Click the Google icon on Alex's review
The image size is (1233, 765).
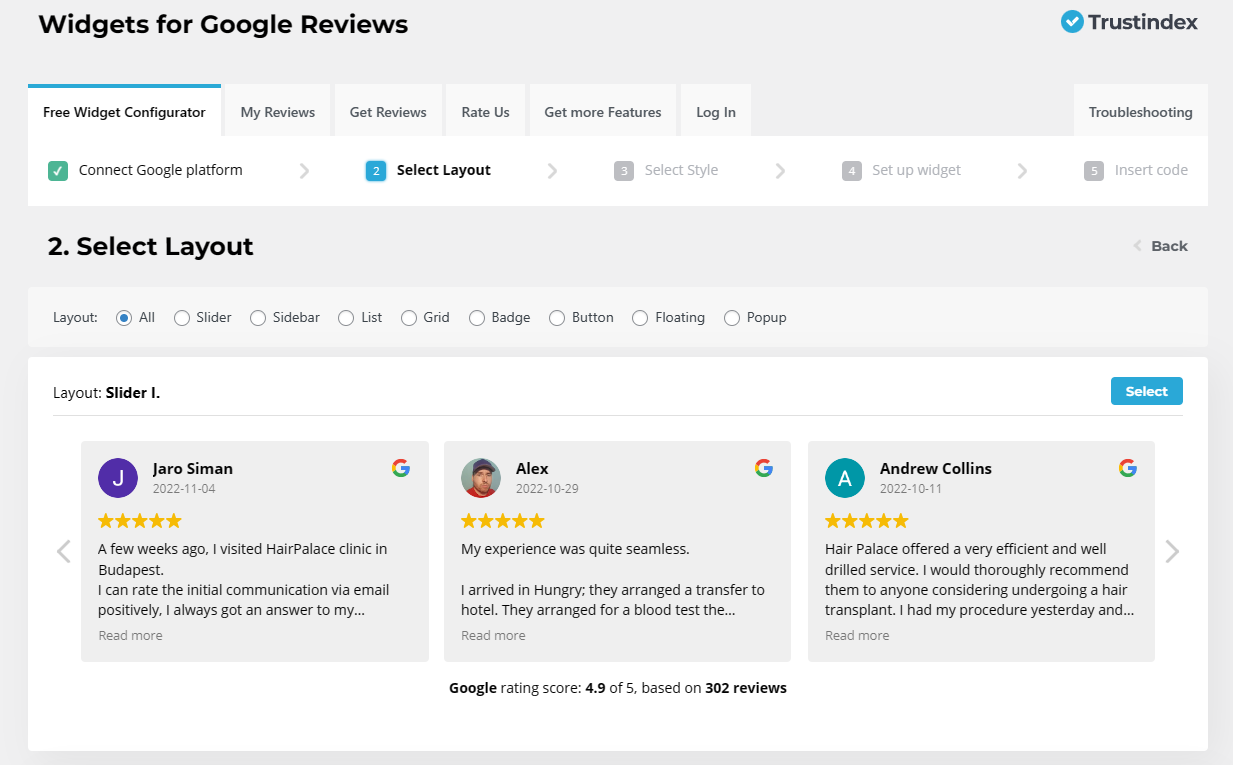click(764, 467)
